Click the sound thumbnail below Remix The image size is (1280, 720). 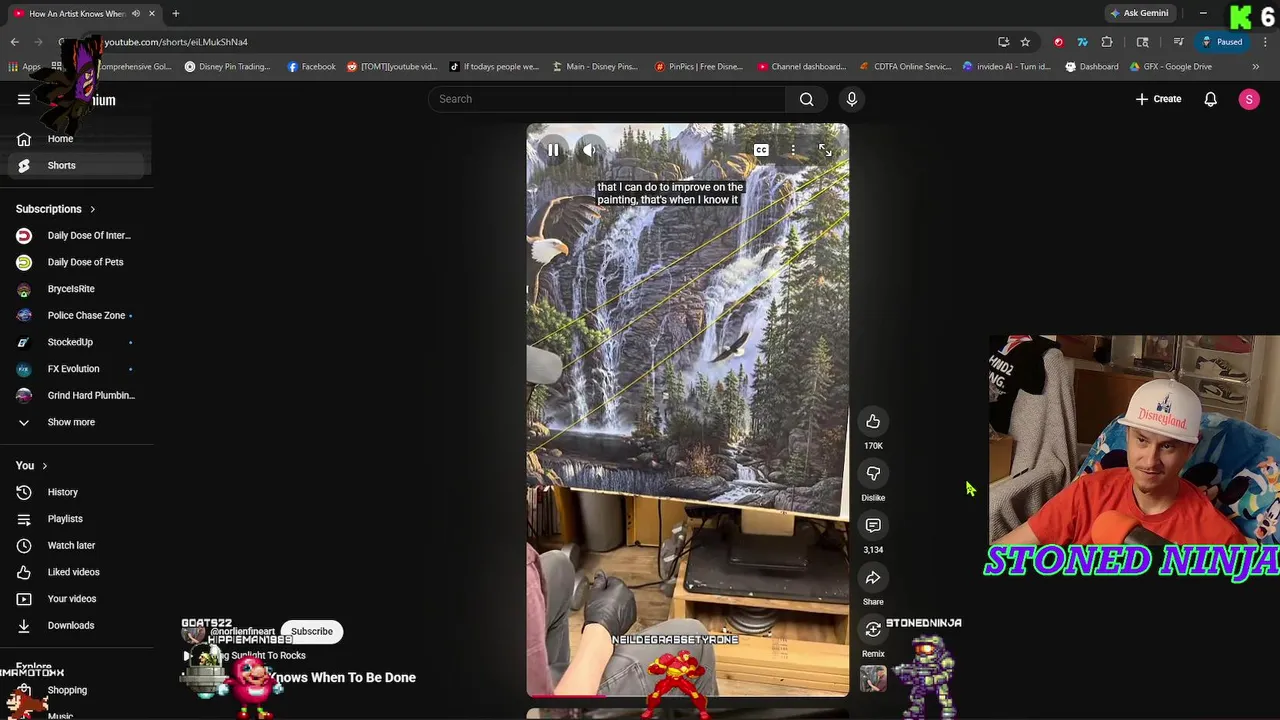point(873,679)
